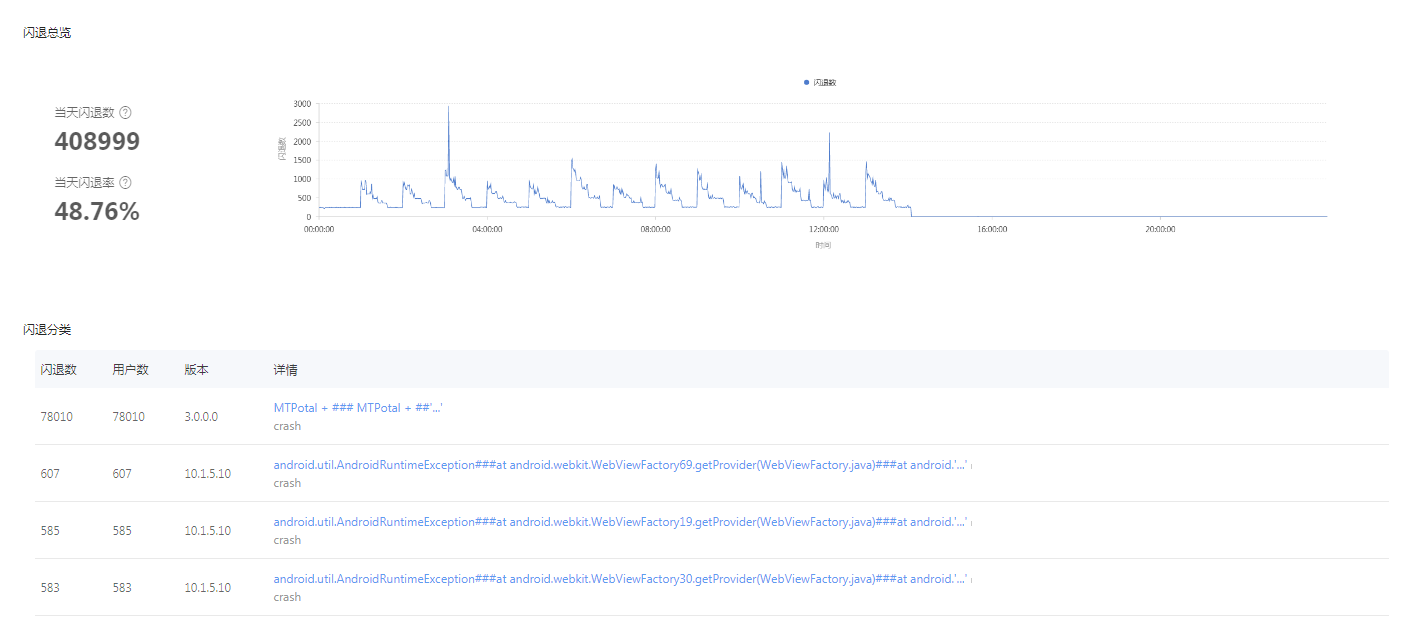1424x620 pixels.
Task: Click the tallest chart spike near 03:00
Action: (448, 110)
